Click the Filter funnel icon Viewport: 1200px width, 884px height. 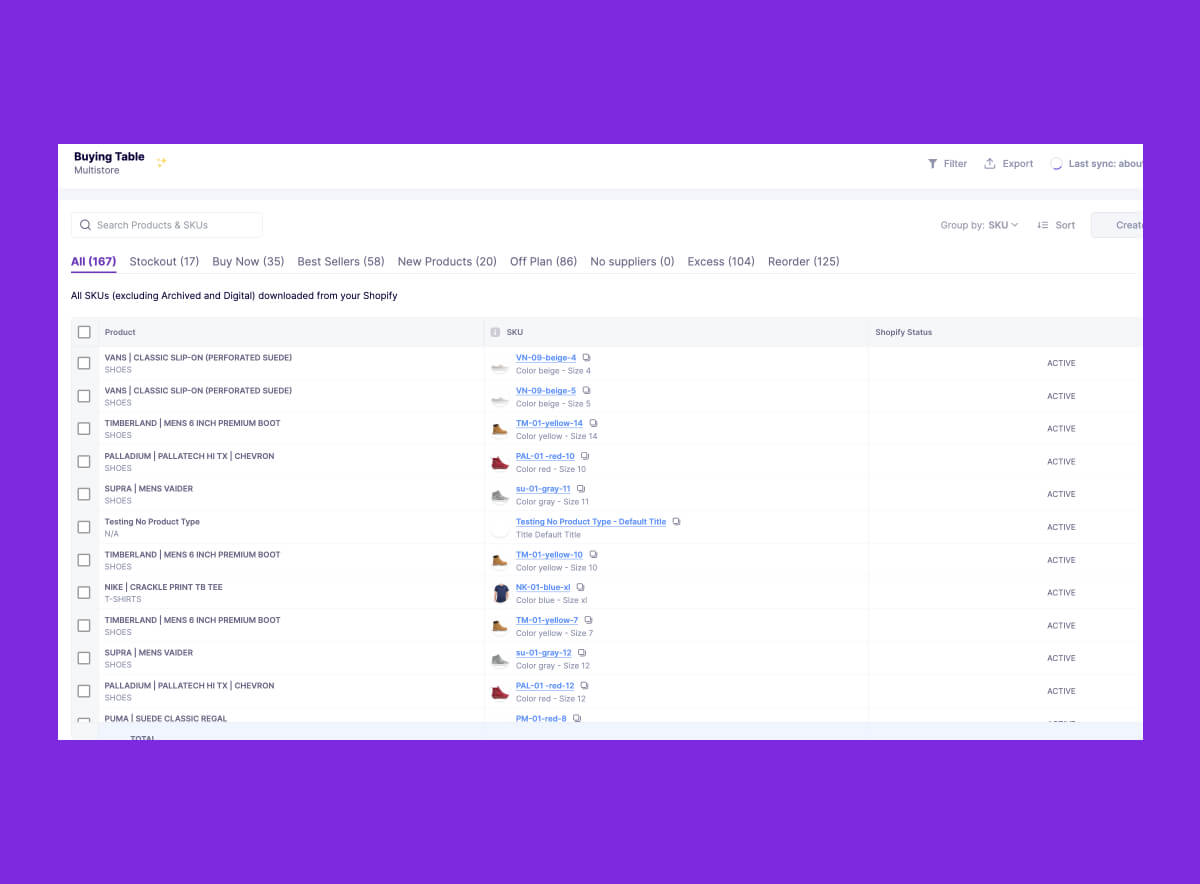932,164
